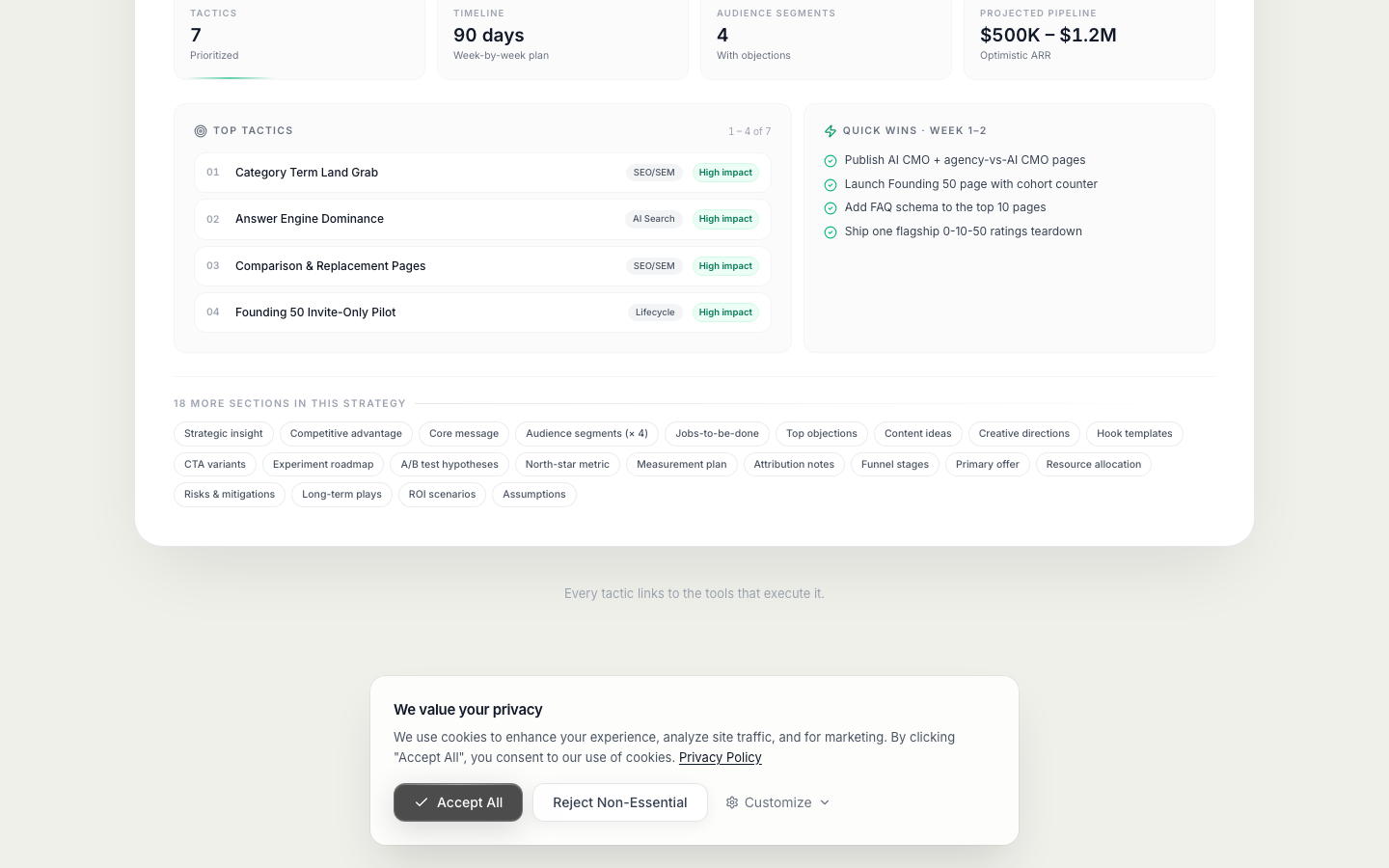The width and height of the screenshot is (1389, 868).
Task: Select the Strategic insight section chip
Action: click(224, 434)
